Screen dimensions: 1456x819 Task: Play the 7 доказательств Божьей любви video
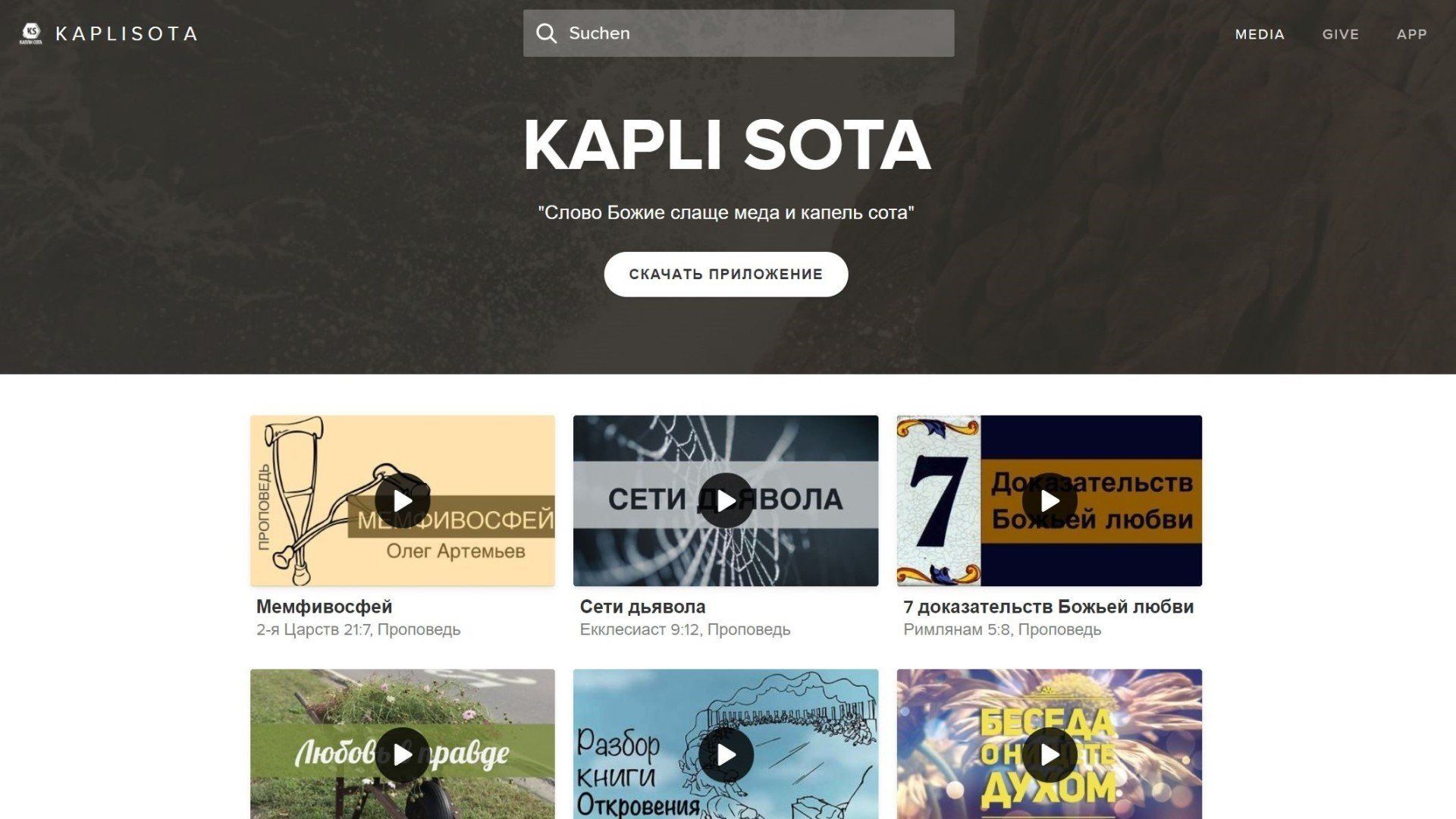[1050, 501]
